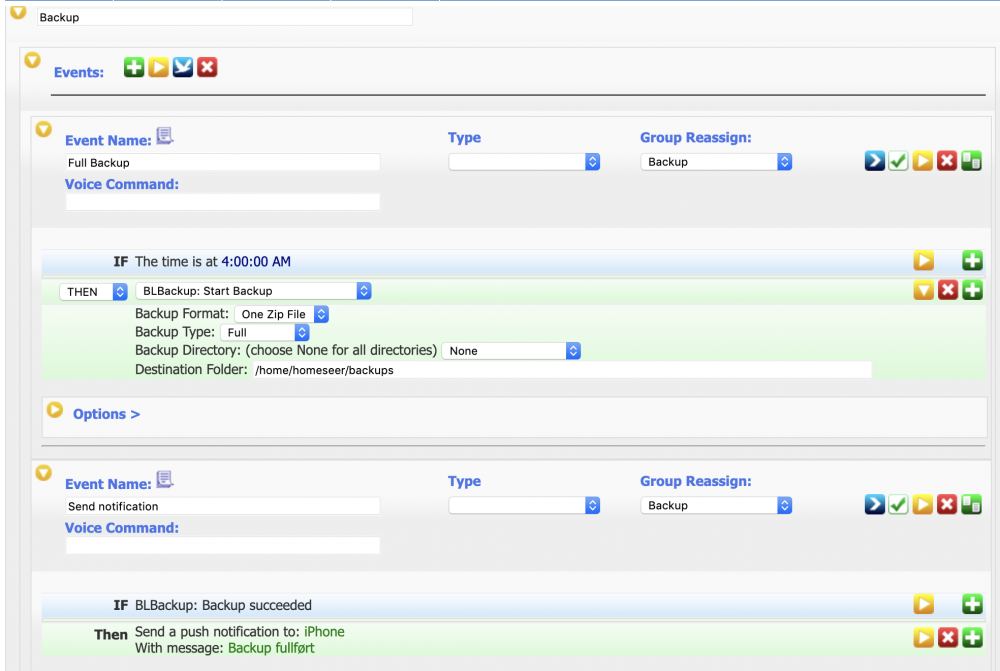
Task: Click the iPhone push notification target
Action: (x=324, y=632)
